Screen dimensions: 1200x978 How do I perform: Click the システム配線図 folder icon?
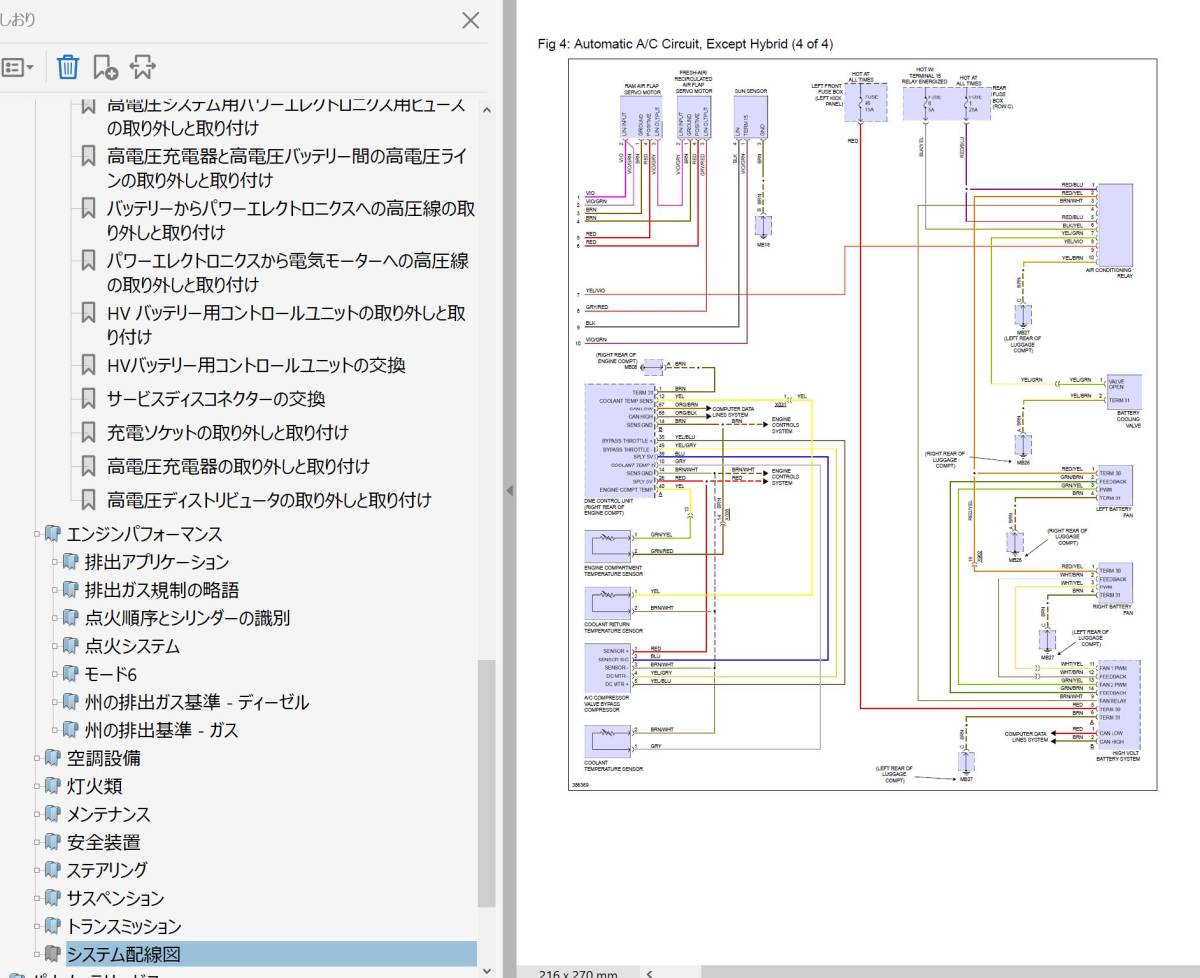point(52,954)
